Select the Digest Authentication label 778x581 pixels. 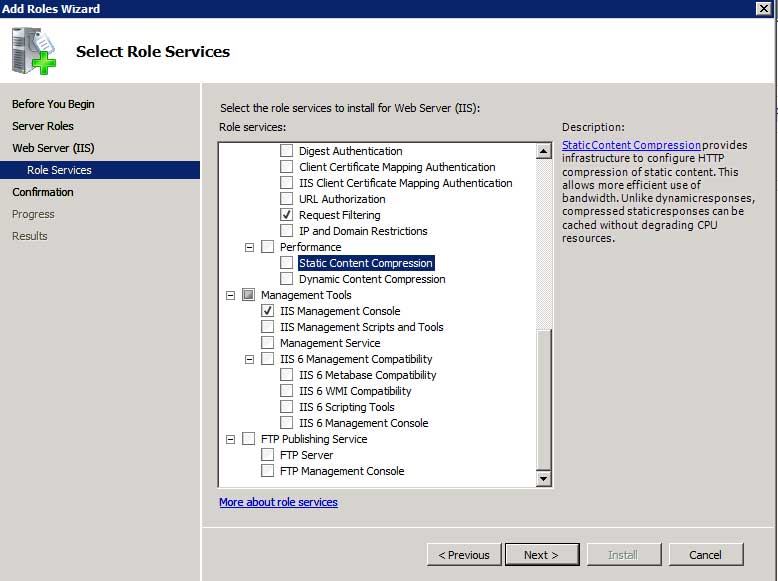pos(351,151)
